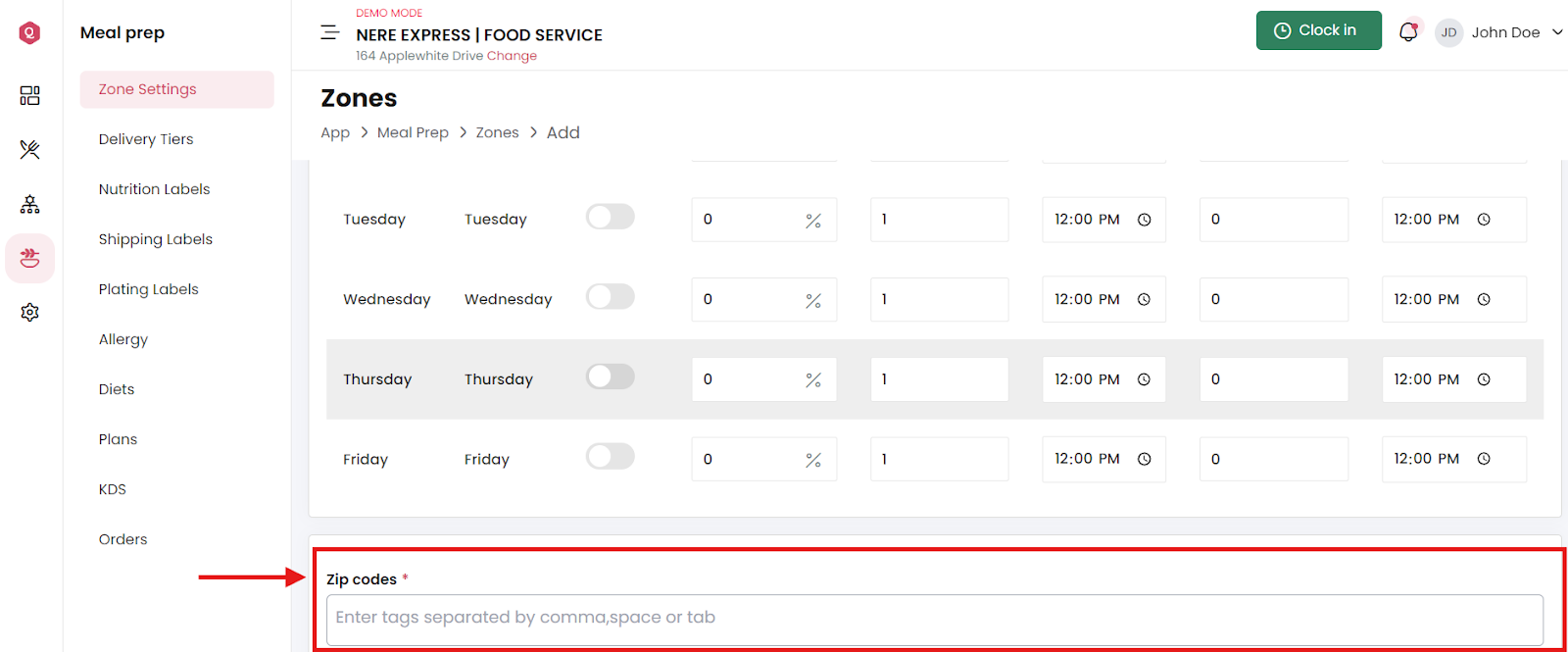Enable the Wednesday toggle switch
The image size is (1568, 652).
[x=611, y=296]
